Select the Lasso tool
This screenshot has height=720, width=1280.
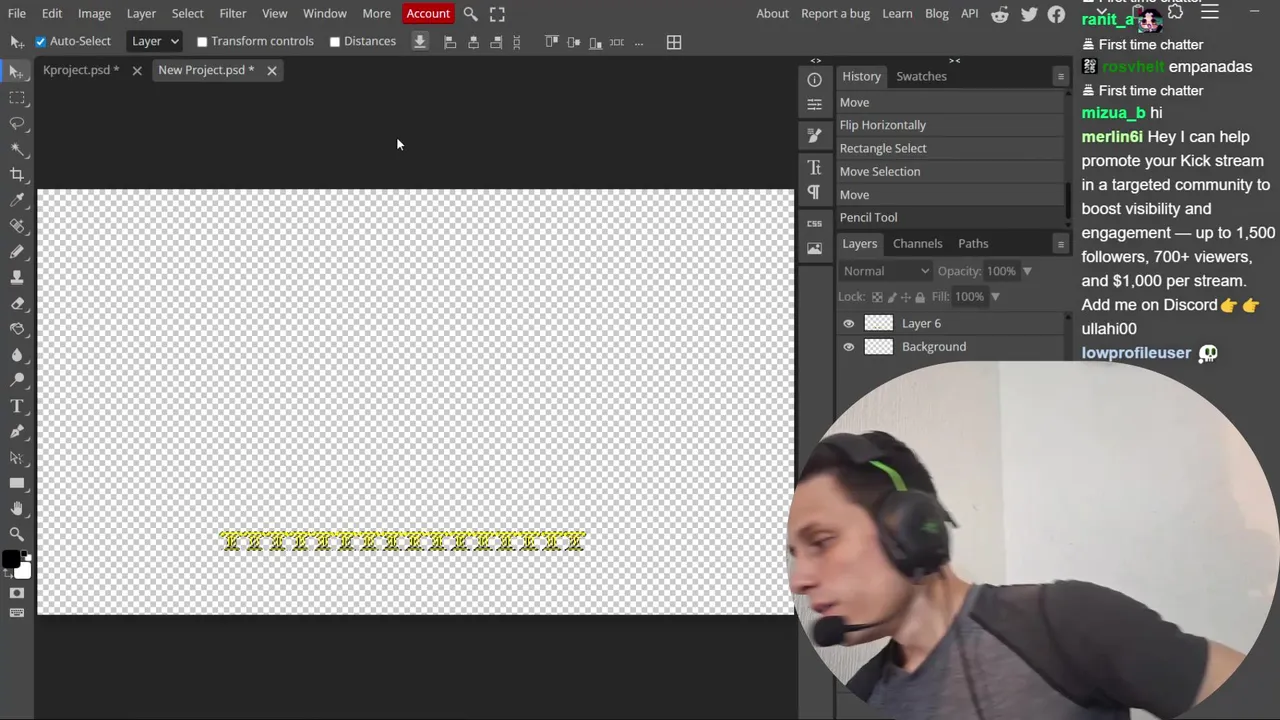pyautogui.click(x=17, y=124)
